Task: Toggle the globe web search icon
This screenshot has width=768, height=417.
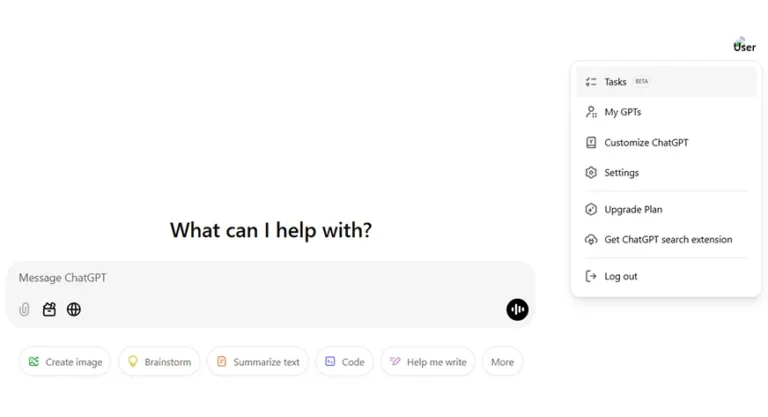Action: coord(74,310)
